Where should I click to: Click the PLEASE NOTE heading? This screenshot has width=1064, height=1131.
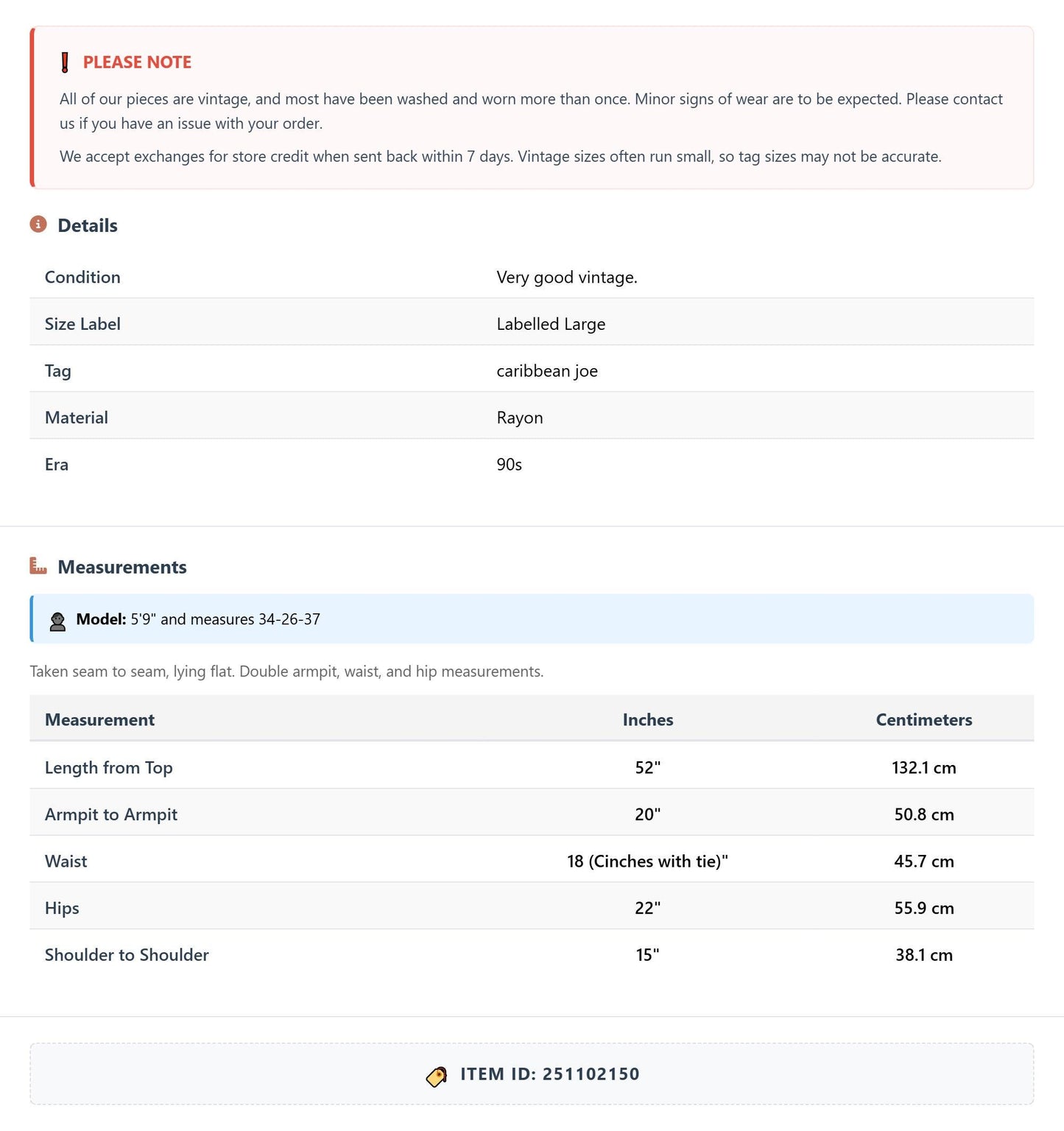pyautogui.click(x=137, y=63)
